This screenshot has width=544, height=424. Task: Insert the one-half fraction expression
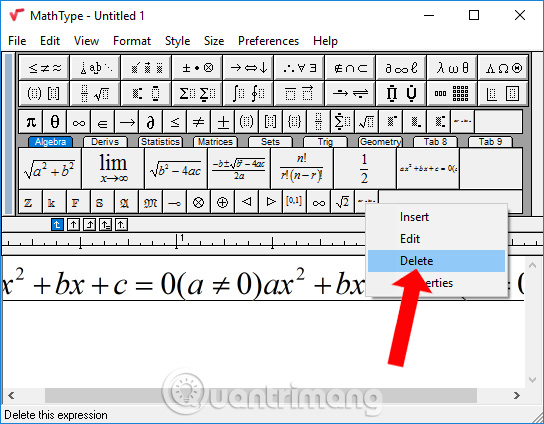pos(365,169)
